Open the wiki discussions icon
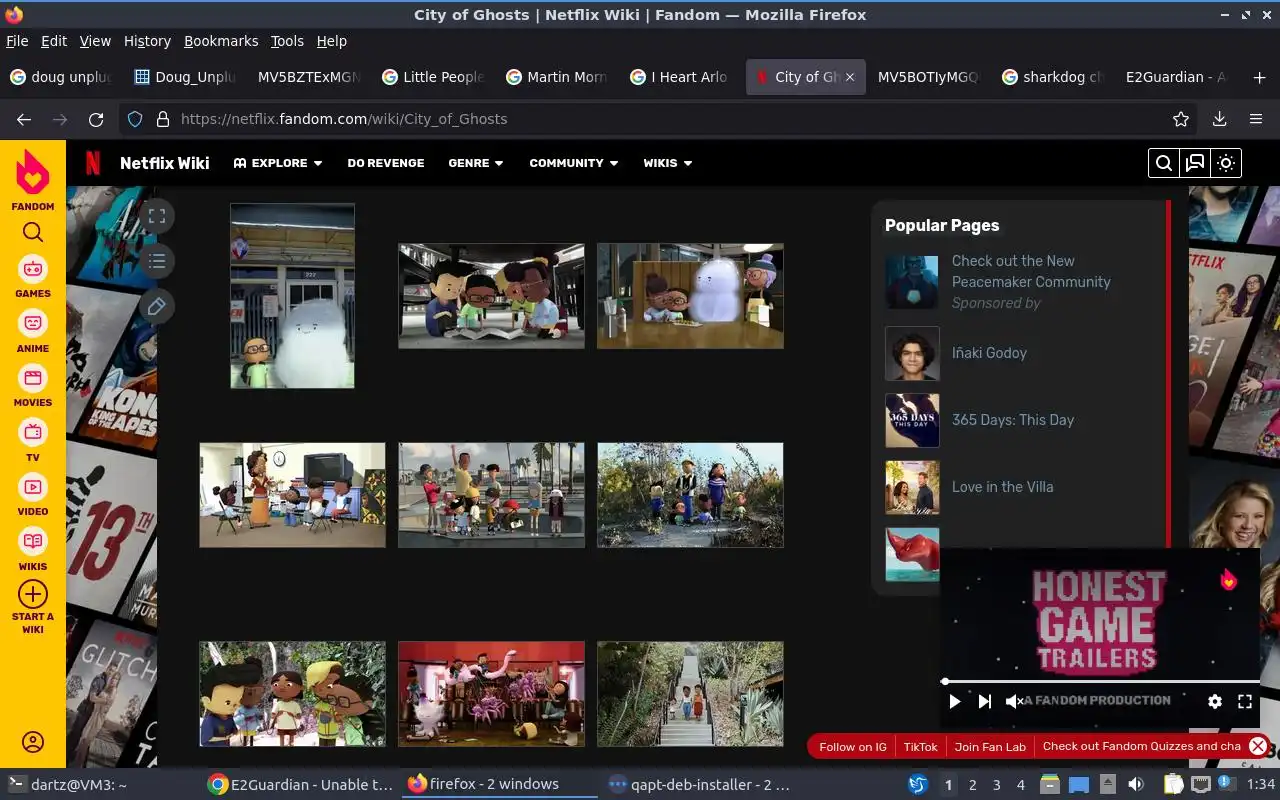 1195,163
